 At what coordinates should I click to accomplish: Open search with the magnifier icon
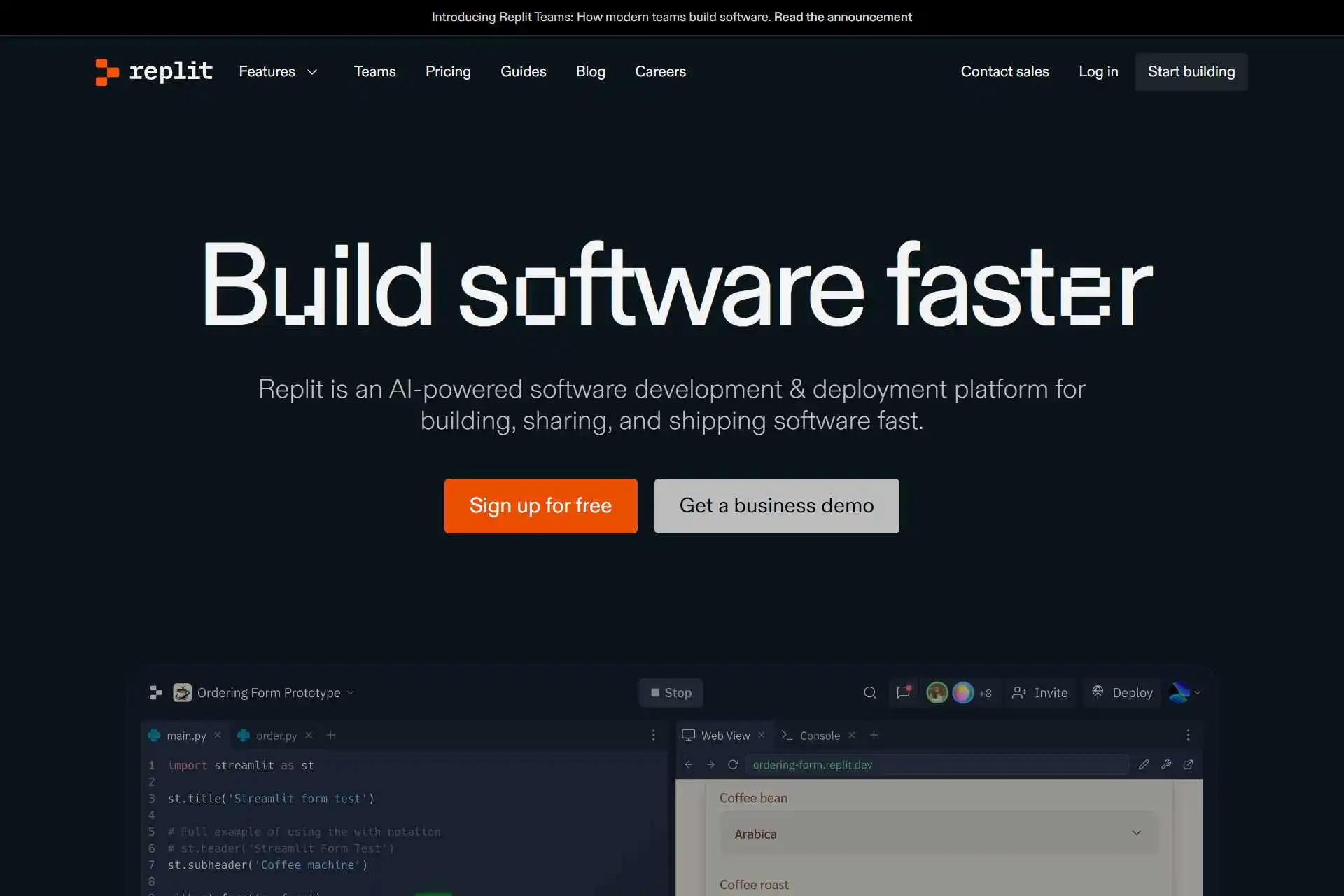(x=869, y=692)
